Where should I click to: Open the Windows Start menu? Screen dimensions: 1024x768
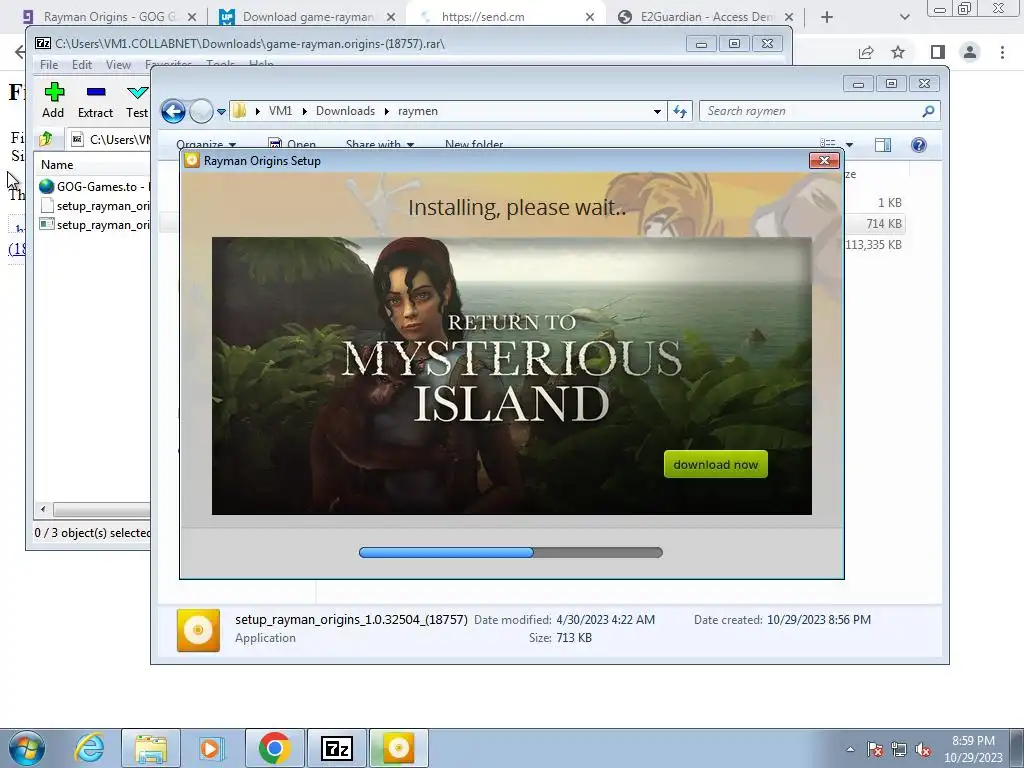coord(27,748)
